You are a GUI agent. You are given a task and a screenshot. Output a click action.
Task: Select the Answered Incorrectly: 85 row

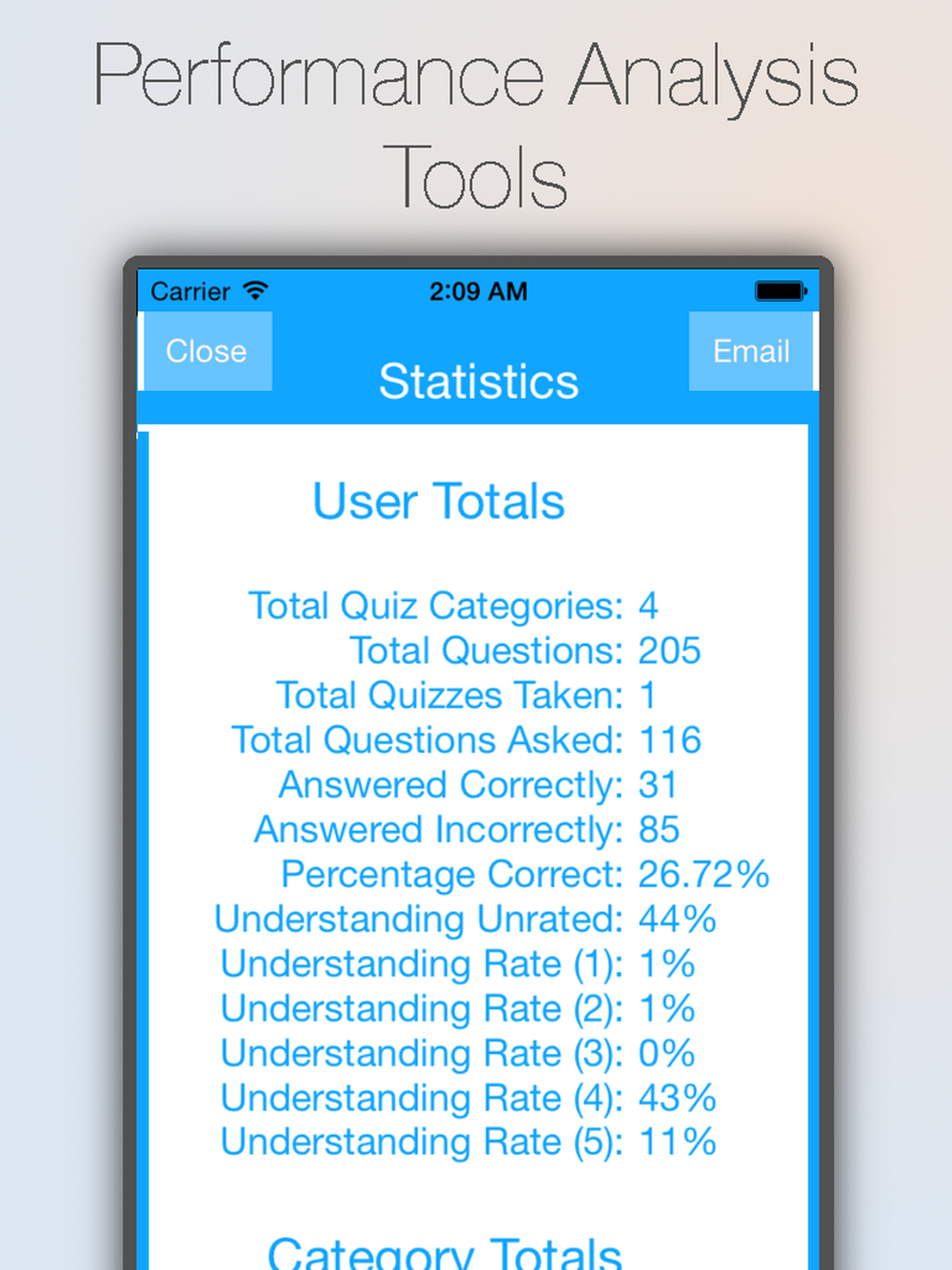coord(466,830)
